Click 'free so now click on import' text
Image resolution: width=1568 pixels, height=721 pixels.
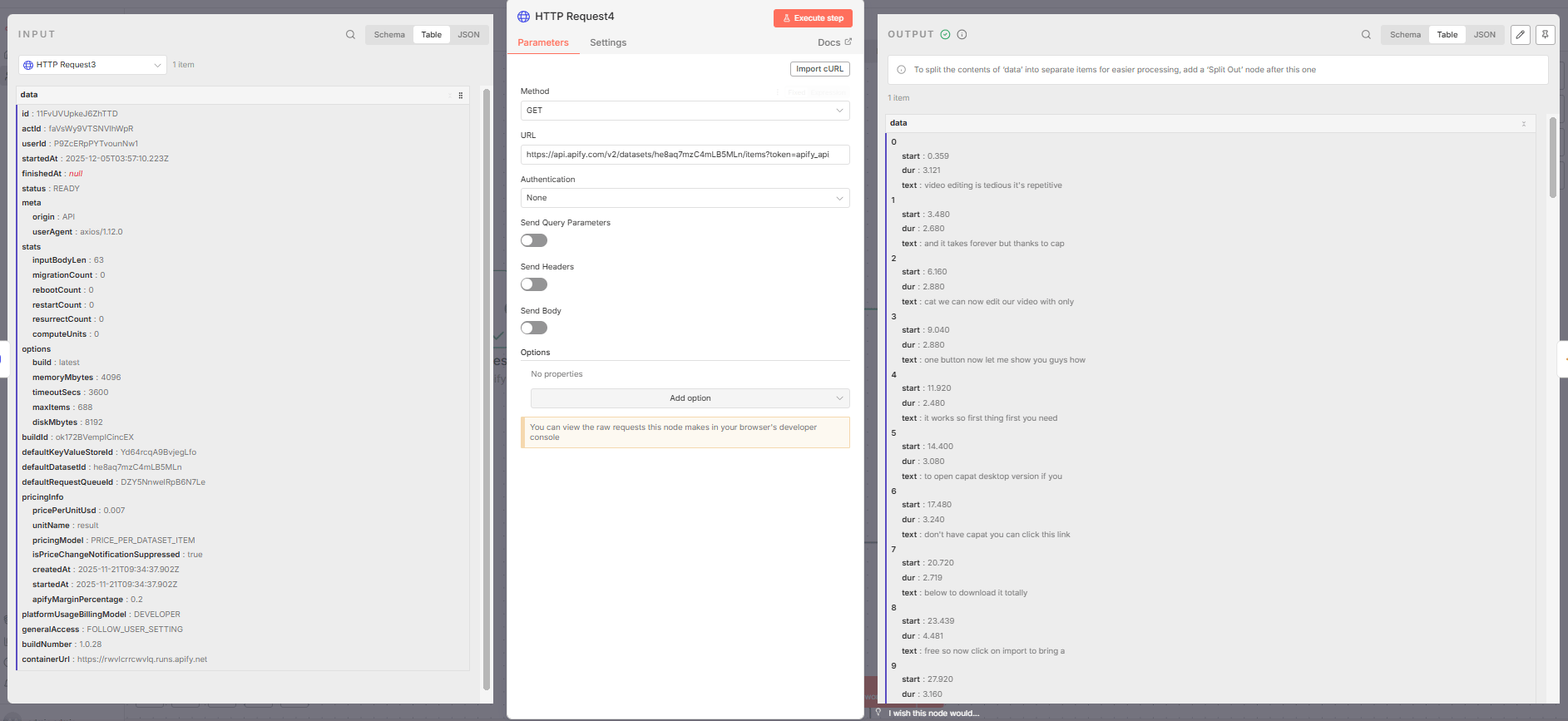point(994,651)
